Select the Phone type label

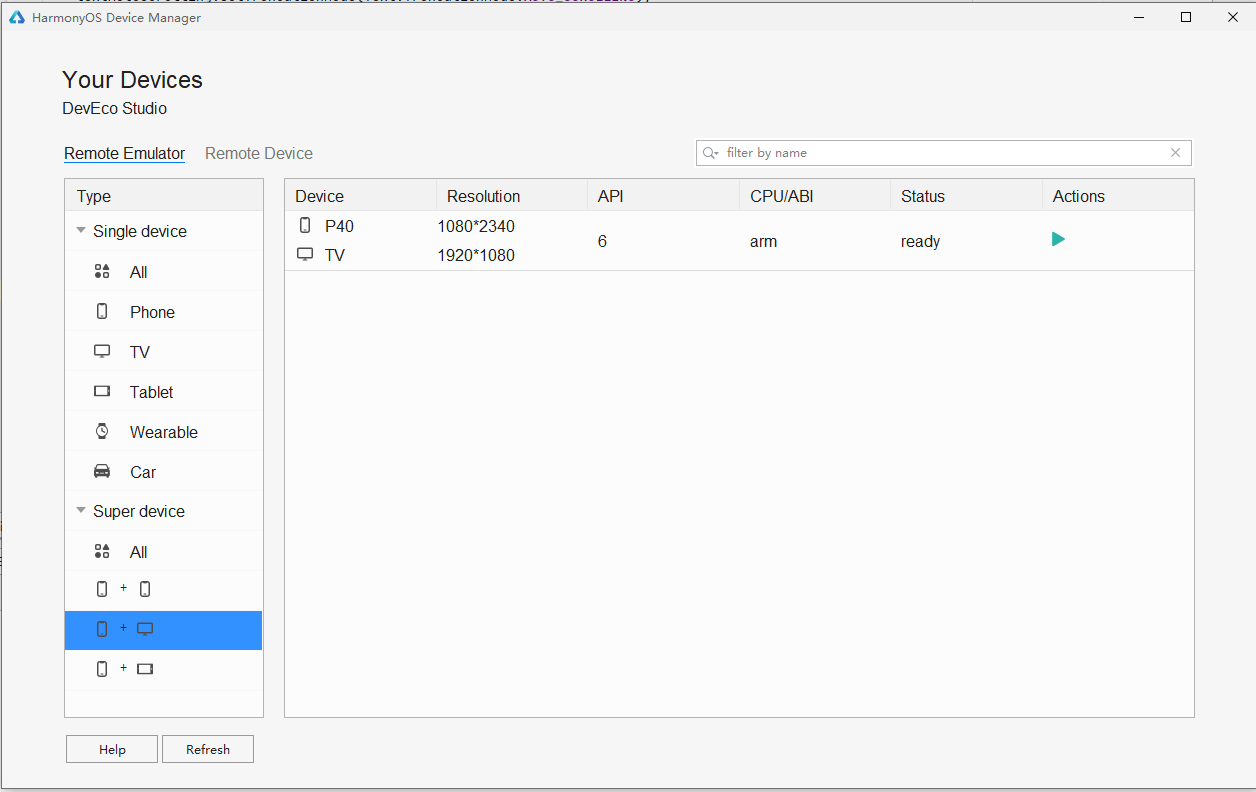click(x=152, y=312)
